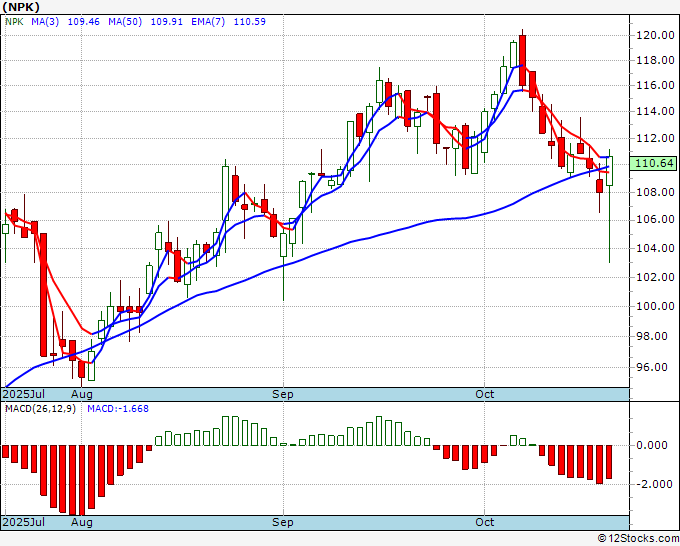Select the NPK legend label

(x=14, y=22)
